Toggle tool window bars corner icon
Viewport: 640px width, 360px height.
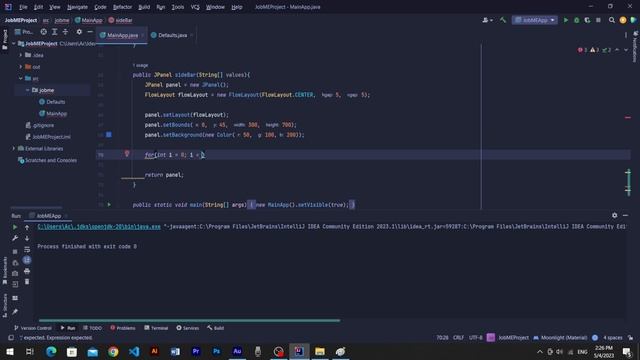pyautogui.click(x=11, y=338)
